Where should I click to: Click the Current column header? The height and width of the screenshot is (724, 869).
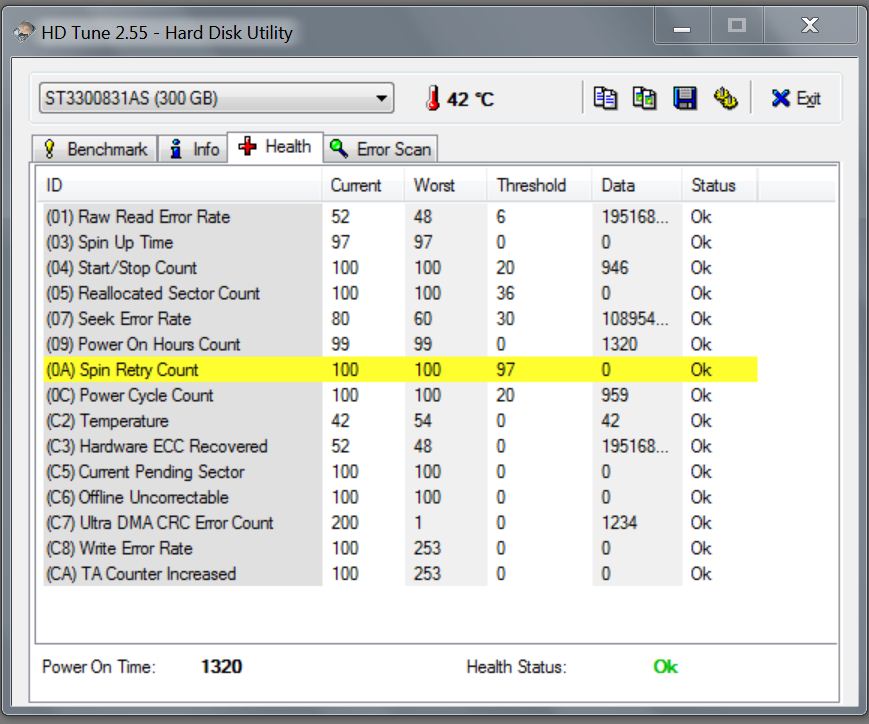click(363, 185)
